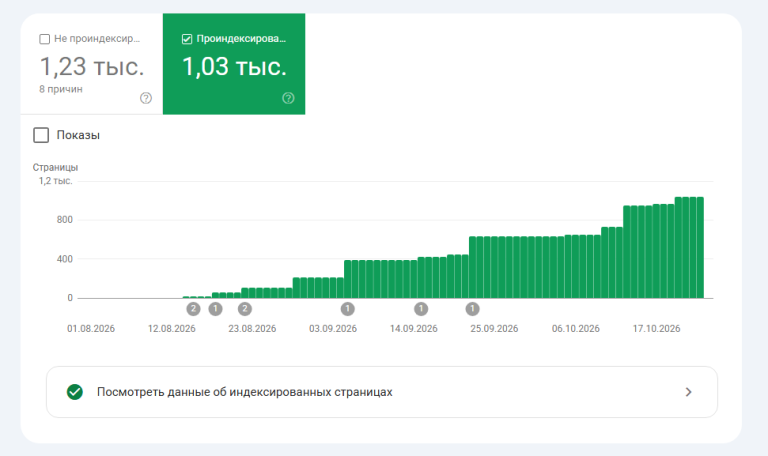This screenshot has height=456, width=768.
Task: Click the 1,2 тыс. axis label
Action: coord(56,181)
